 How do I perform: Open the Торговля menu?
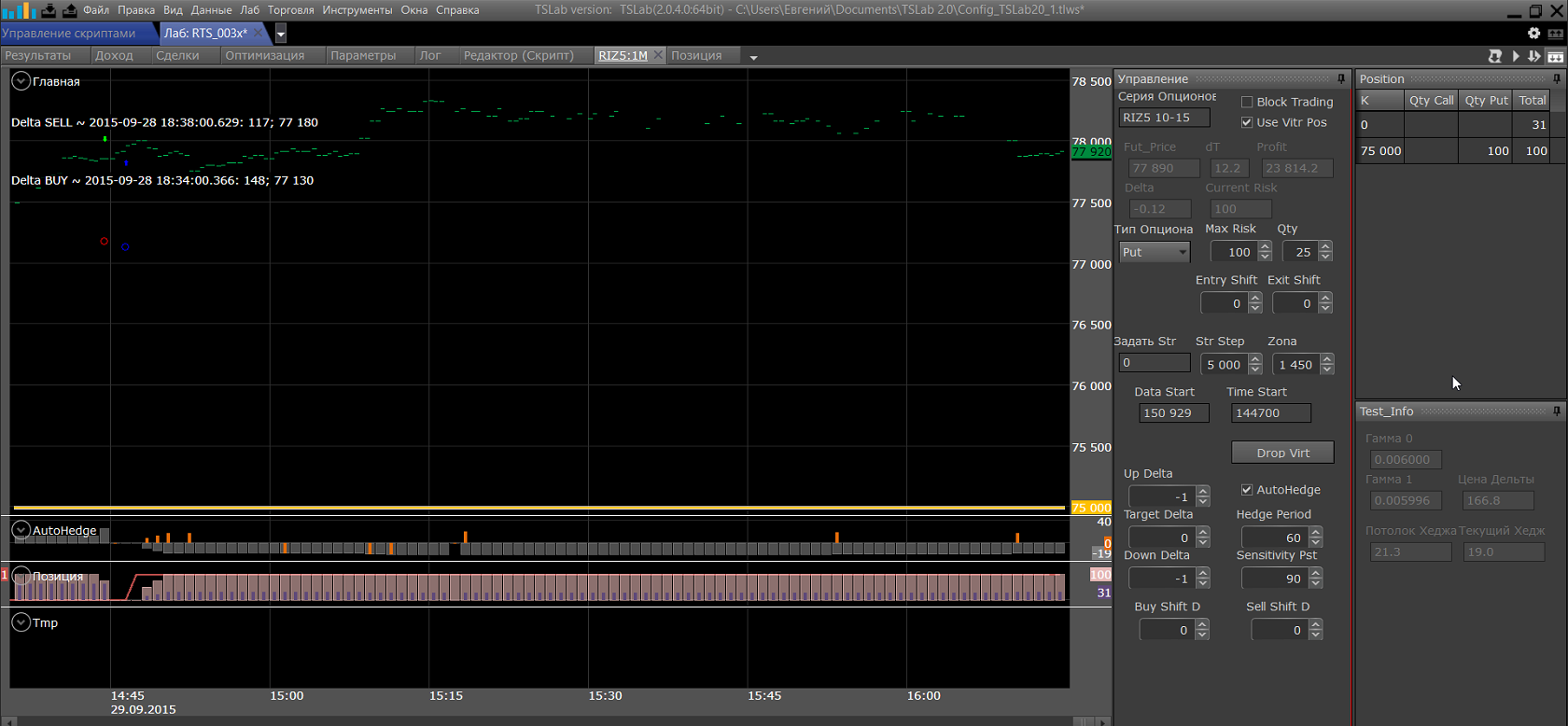pos(290,10)
